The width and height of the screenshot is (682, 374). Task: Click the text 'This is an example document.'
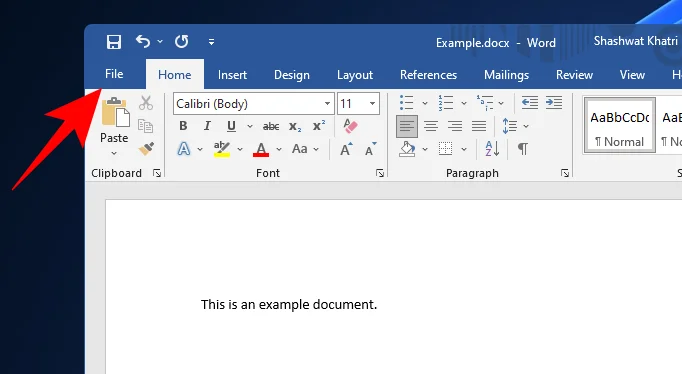tap(289, 304)
